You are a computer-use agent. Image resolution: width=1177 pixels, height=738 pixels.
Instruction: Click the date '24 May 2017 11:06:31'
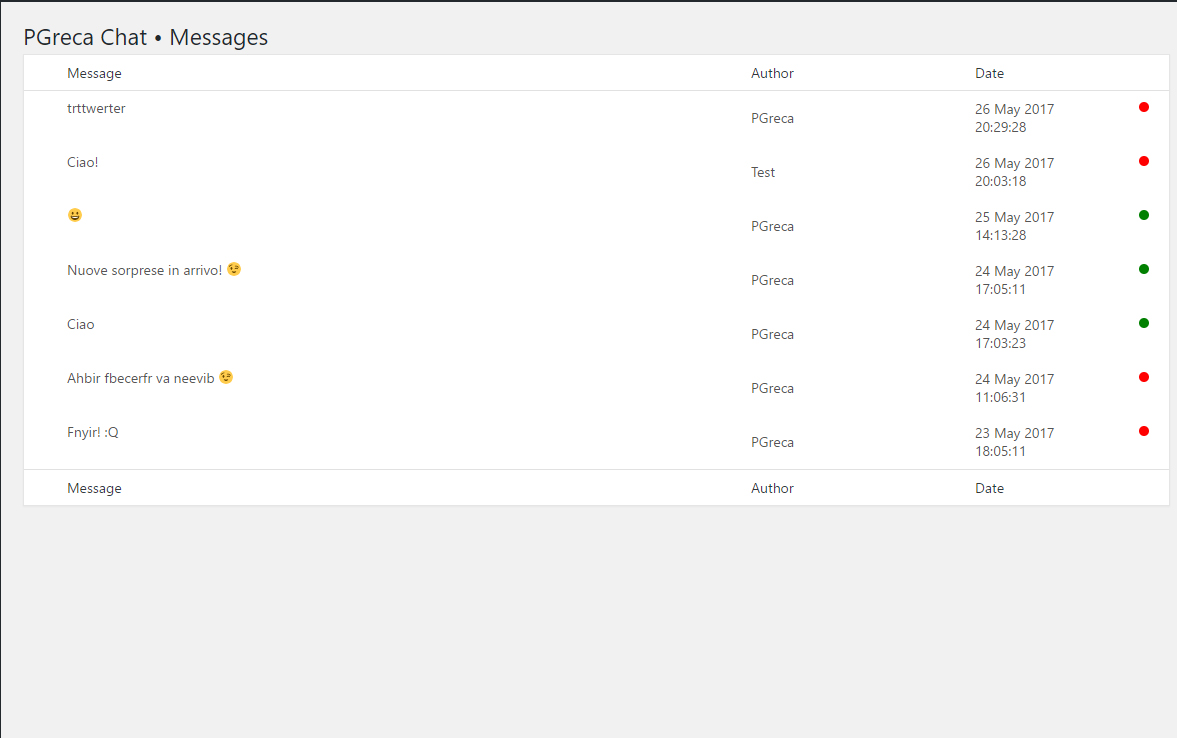point(1014,389)
